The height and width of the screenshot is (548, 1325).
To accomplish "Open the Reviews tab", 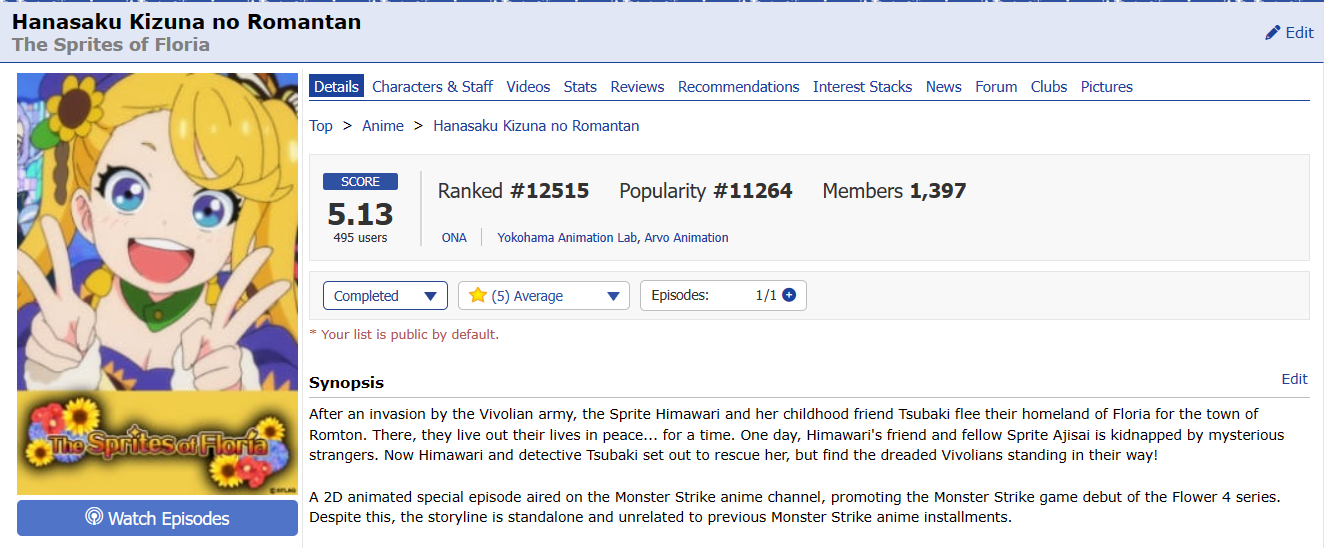I will 637,87.
